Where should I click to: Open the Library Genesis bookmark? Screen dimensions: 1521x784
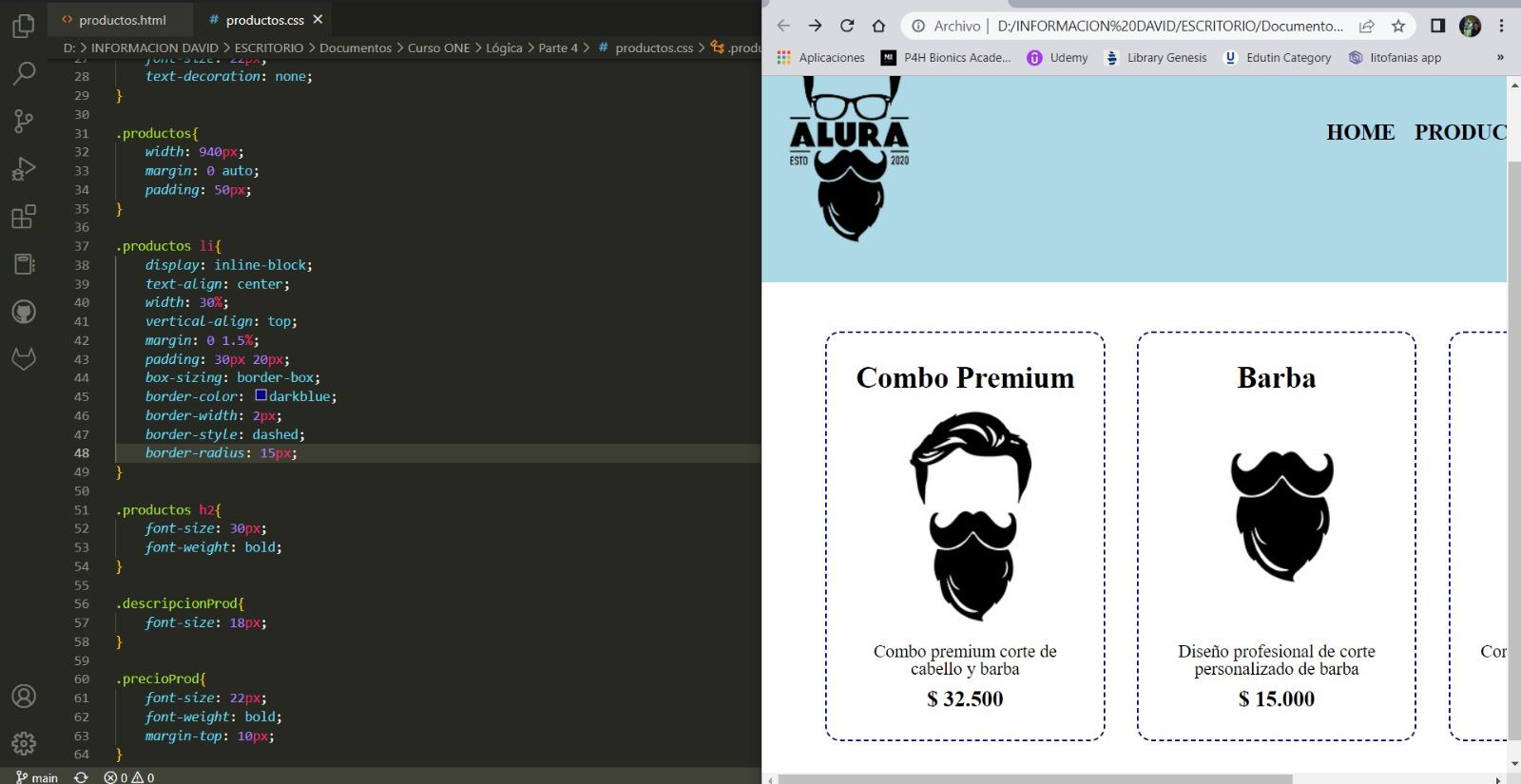1156,57
